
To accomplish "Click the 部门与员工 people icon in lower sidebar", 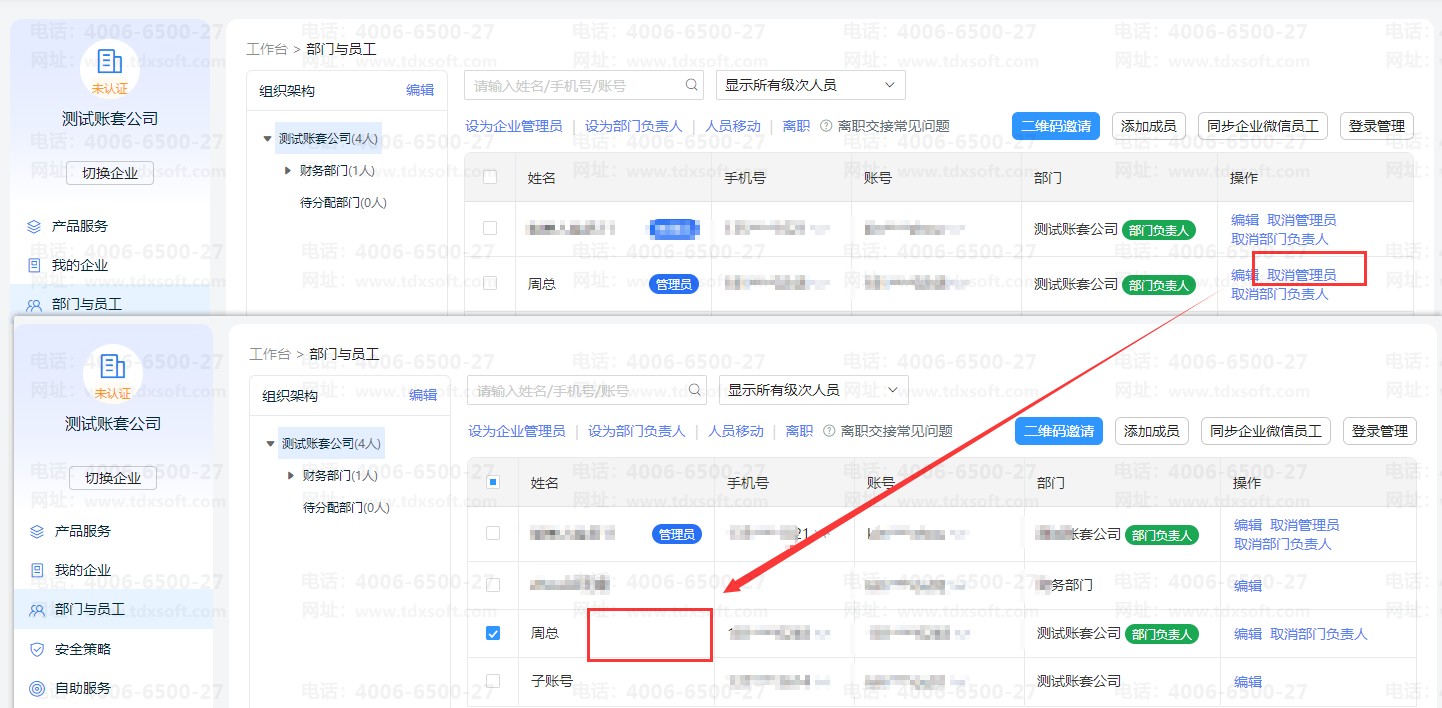I will click(37, 609).
